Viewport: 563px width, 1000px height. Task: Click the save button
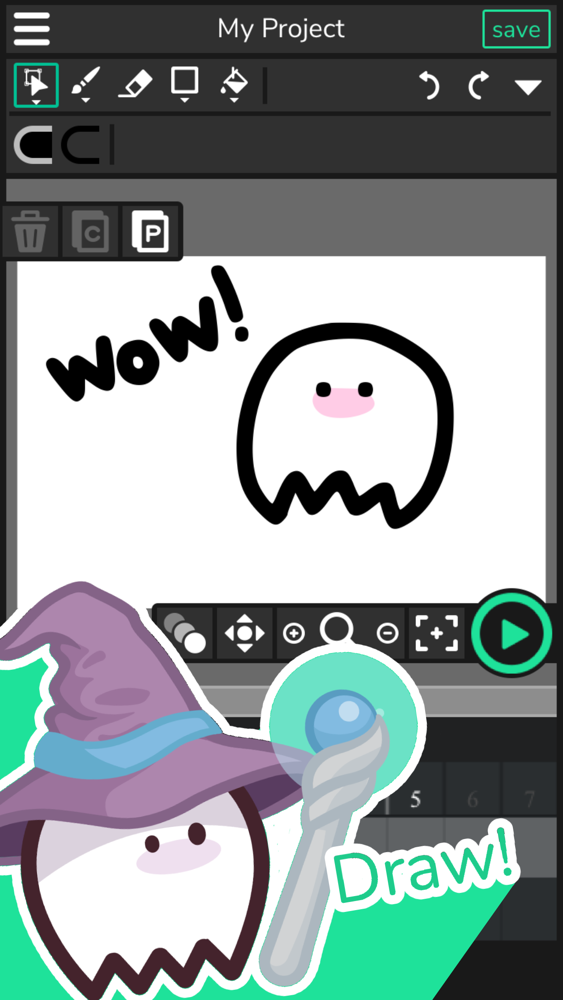tap(516, 29)
